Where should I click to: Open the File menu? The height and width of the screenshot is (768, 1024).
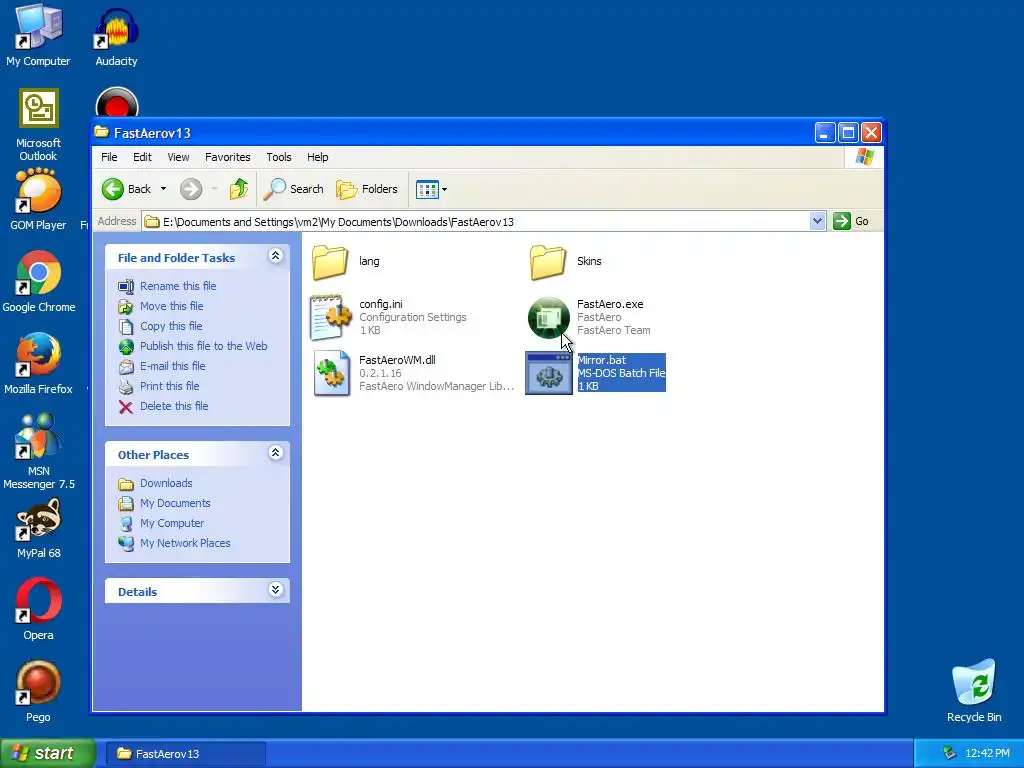[109, 157]
